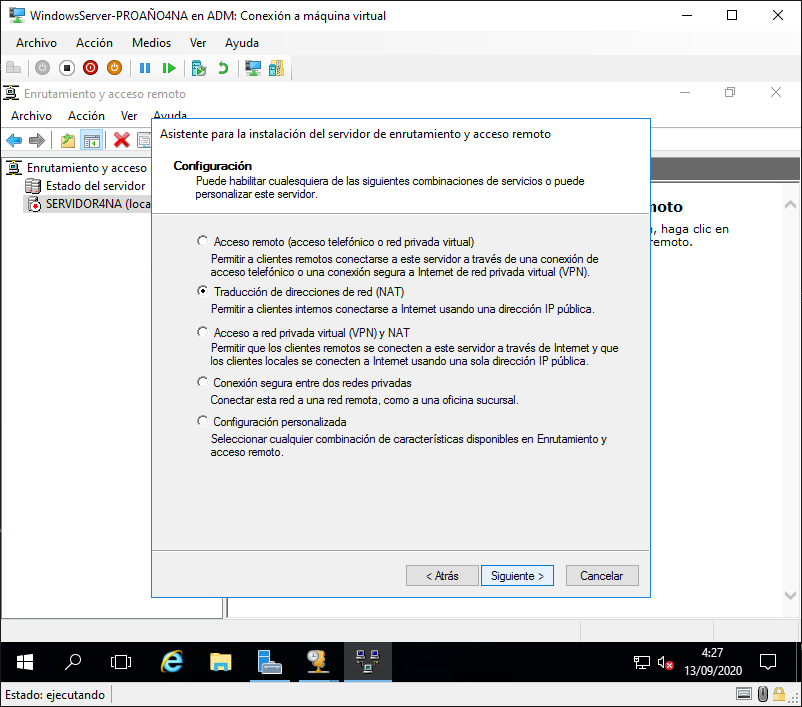Click the Share resources toolbar icon

pyautogui.click(x=276, y=68)
